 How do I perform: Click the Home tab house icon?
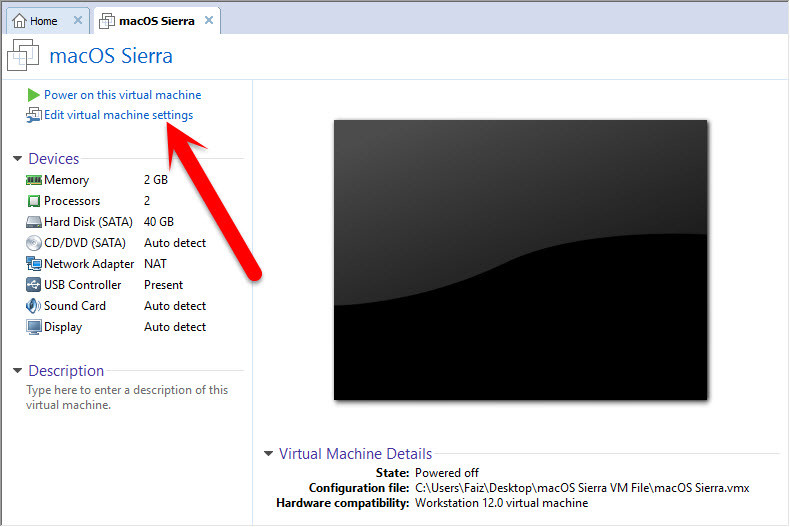20,21
